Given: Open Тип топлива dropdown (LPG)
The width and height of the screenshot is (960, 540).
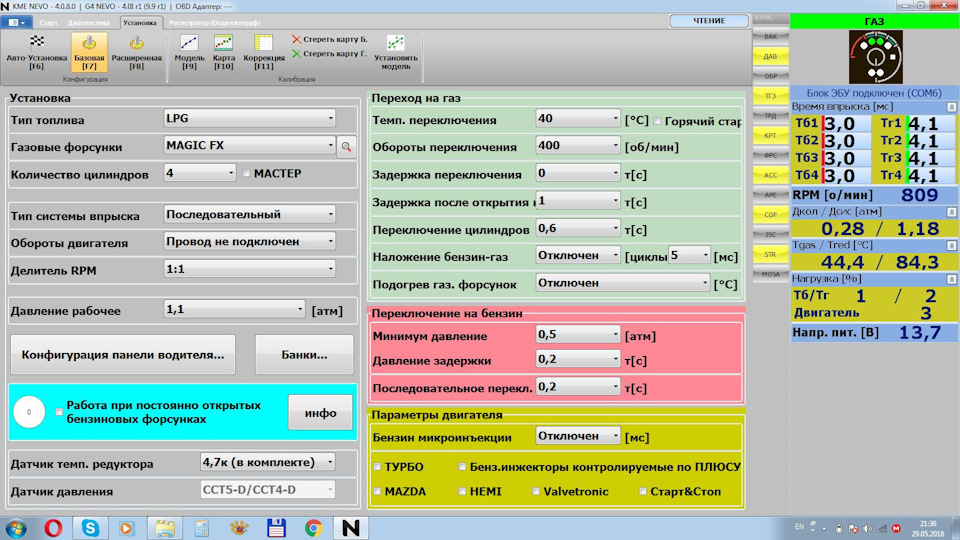Looking at the screenshot, I should click(x=249, y=118).
